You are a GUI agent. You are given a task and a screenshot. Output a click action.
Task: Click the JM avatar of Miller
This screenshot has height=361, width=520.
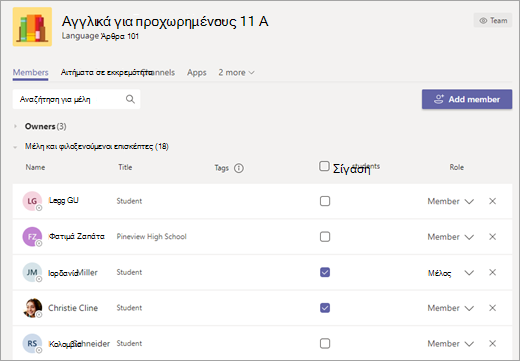coord(32,272)
